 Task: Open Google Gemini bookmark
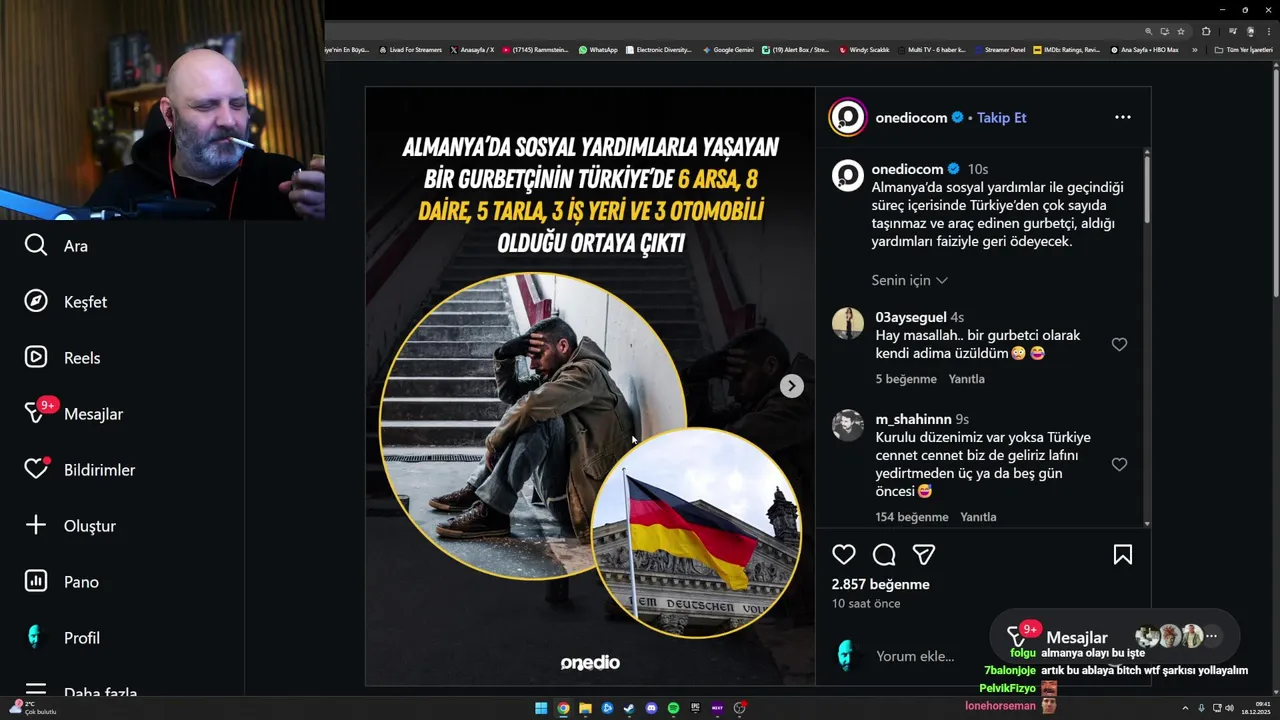728,50
